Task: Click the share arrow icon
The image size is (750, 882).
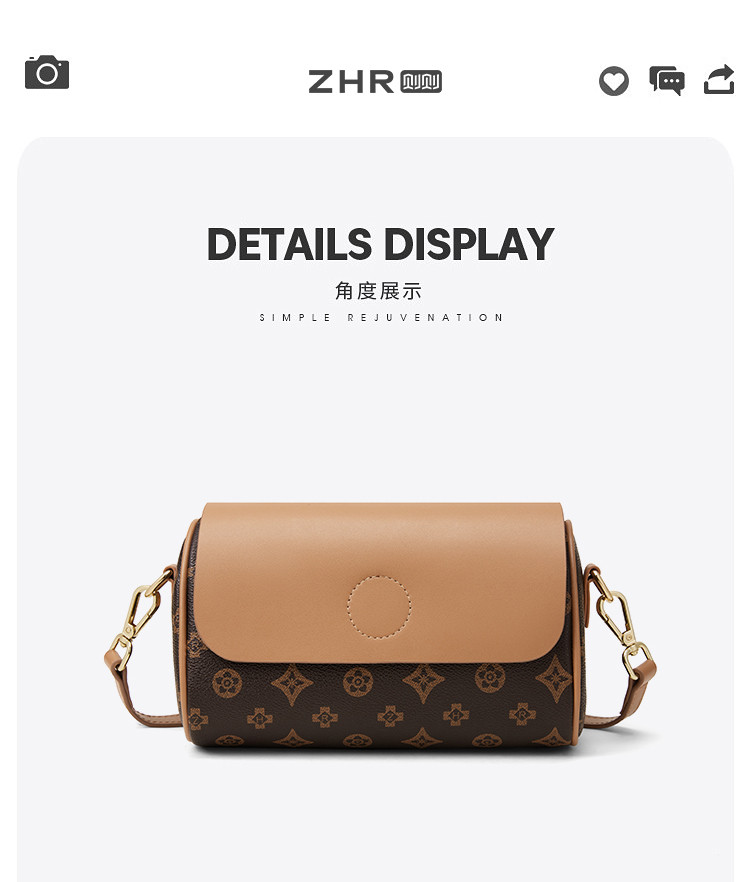Action: [719, 79]
